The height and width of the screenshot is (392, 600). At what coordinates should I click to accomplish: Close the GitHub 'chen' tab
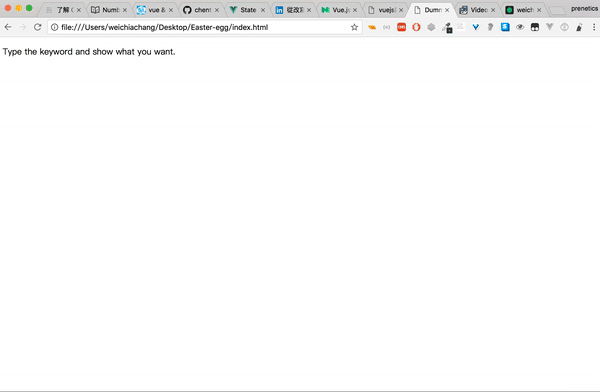pyautogui.click(x=217, y=10)
